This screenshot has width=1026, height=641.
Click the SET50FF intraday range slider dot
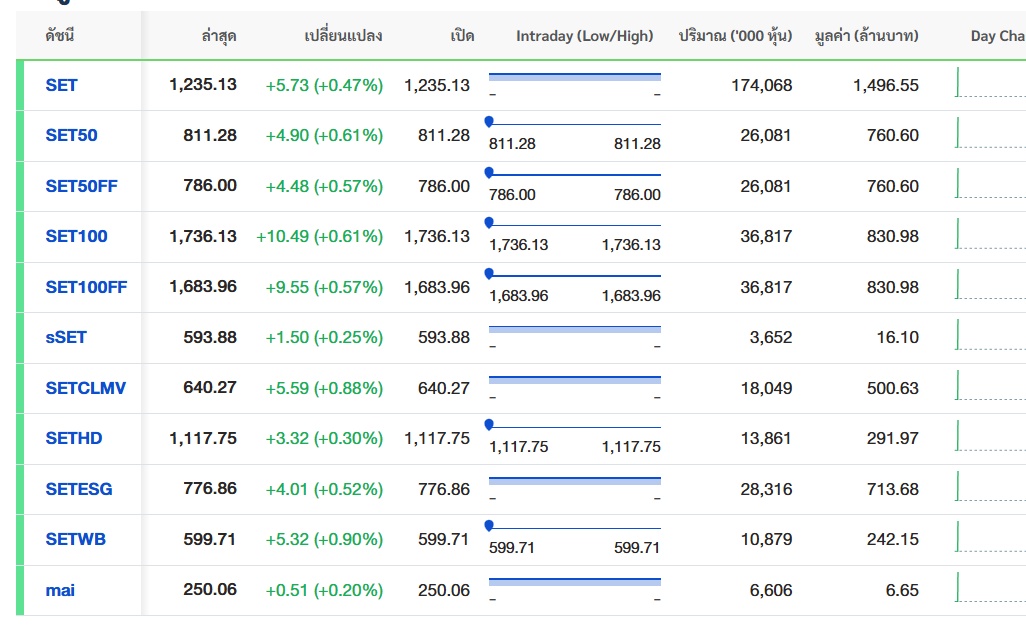489,172
